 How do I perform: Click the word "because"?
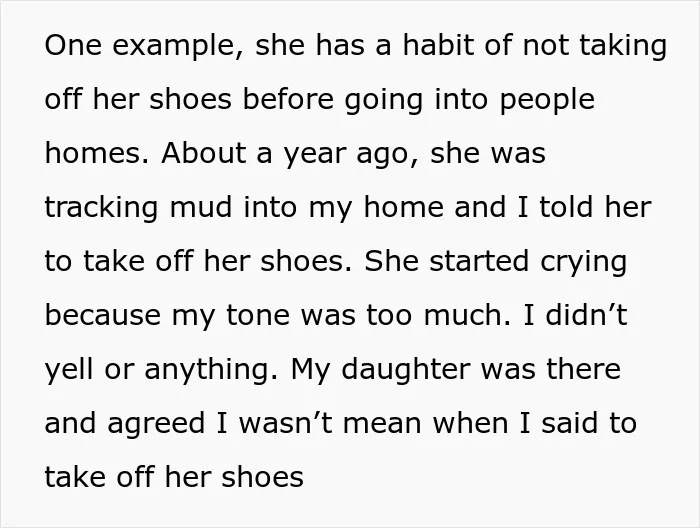tap(103, 315)
